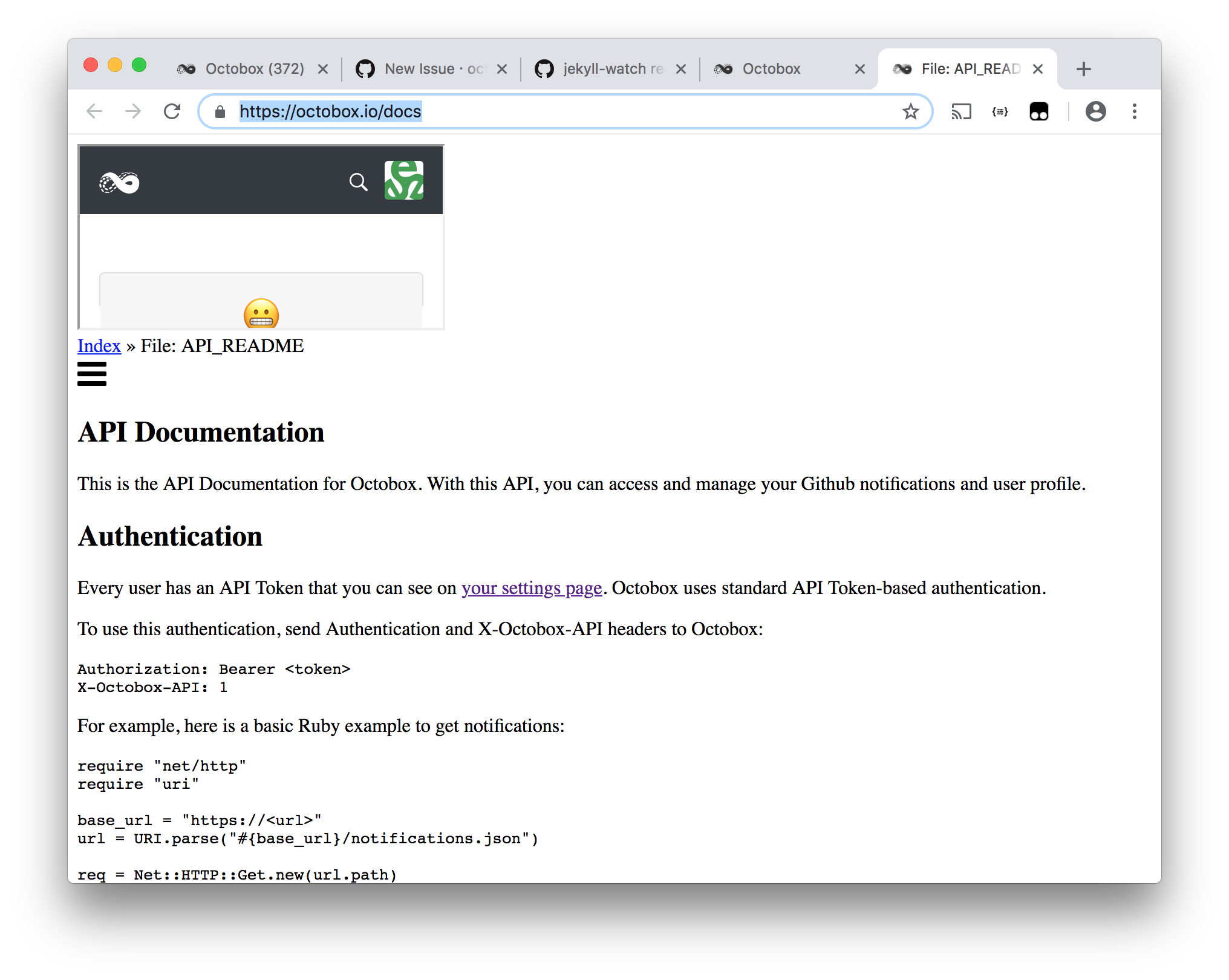Reload the current page

(x=172, y=111)
